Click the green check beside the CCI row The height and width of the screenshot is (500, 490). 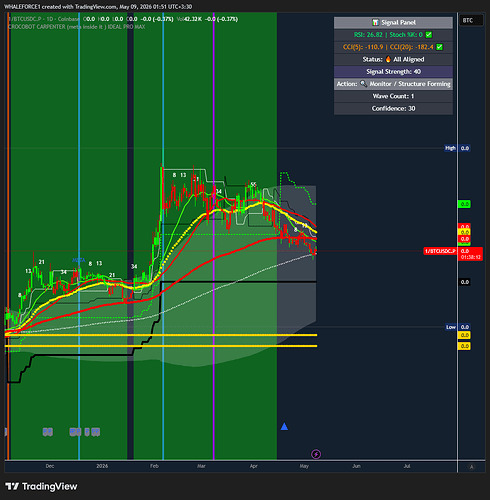pos(440,47)
